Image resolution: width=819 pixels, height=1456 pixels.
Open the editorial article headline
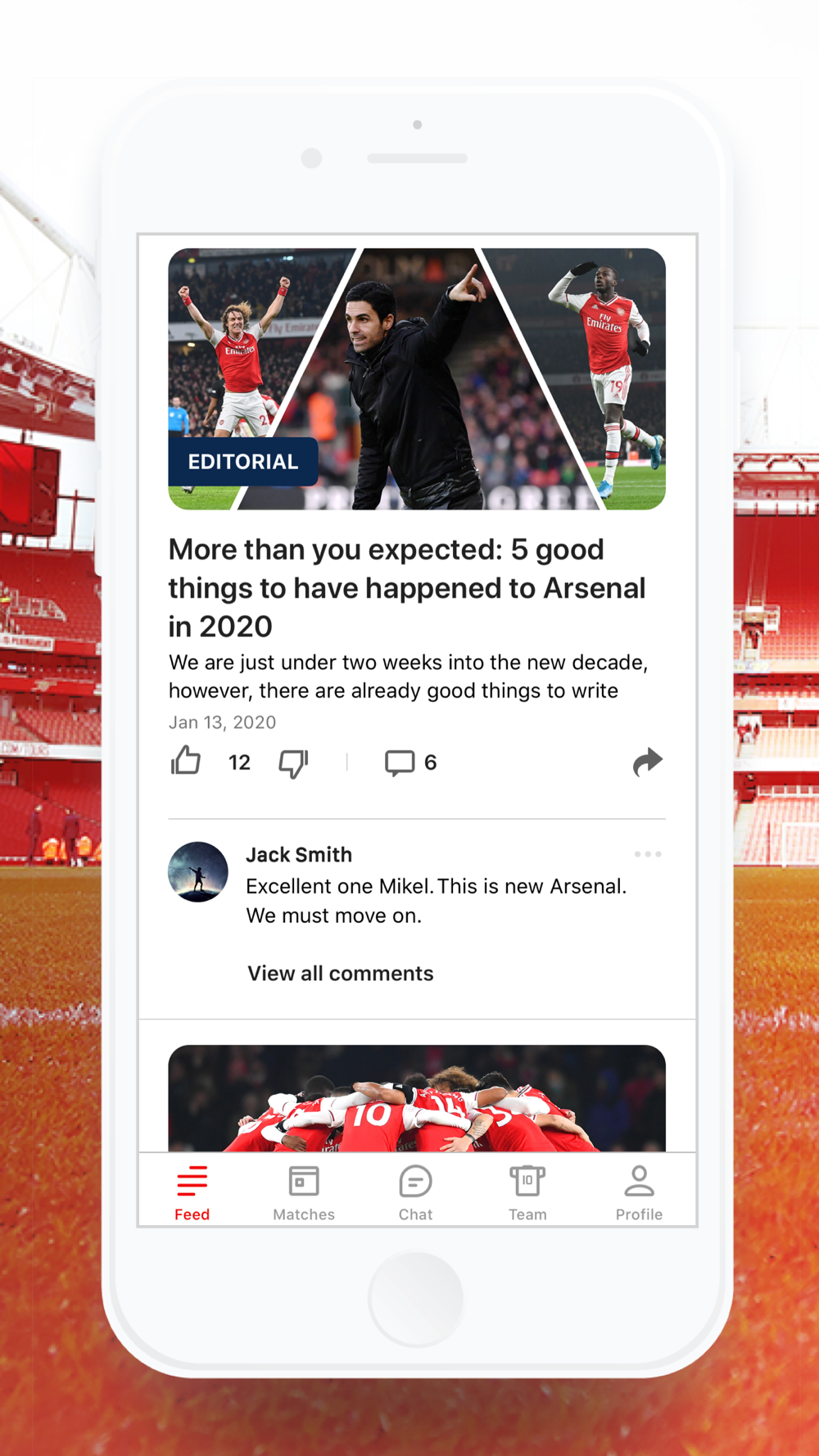[408, 587]
